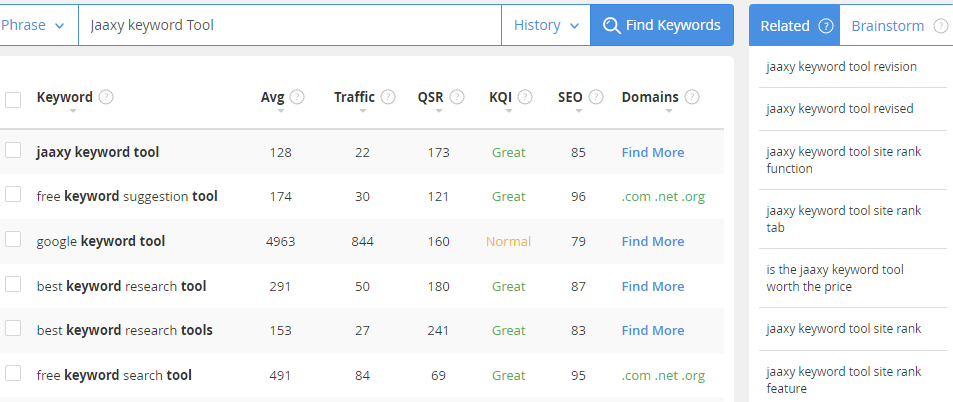Sort by Traffic column arrow
The image size is (953, 402).
[x=363, y=111]
